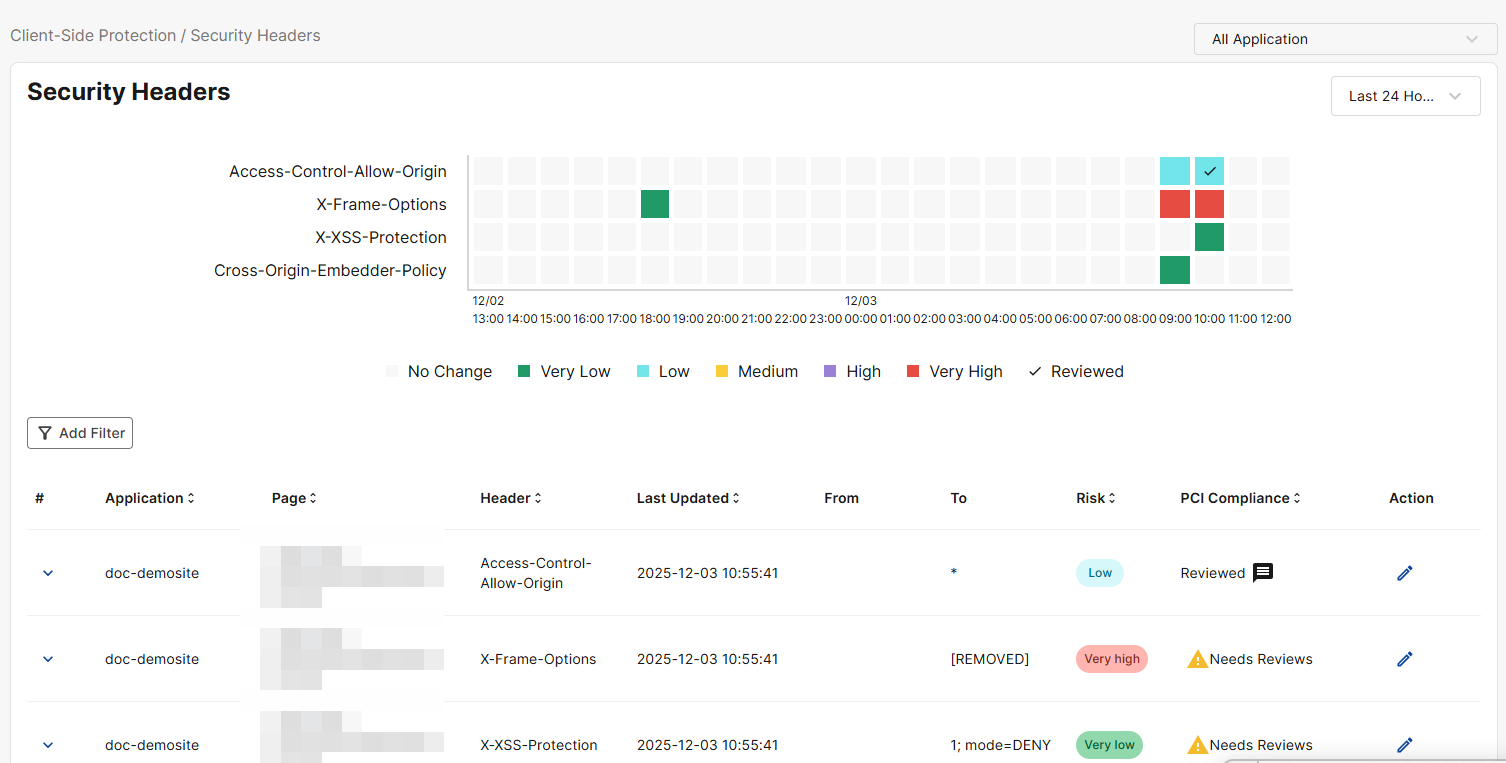
Task: Click the Access-Control-Allow-Origin header cell in the table
Action: point(536,573)
